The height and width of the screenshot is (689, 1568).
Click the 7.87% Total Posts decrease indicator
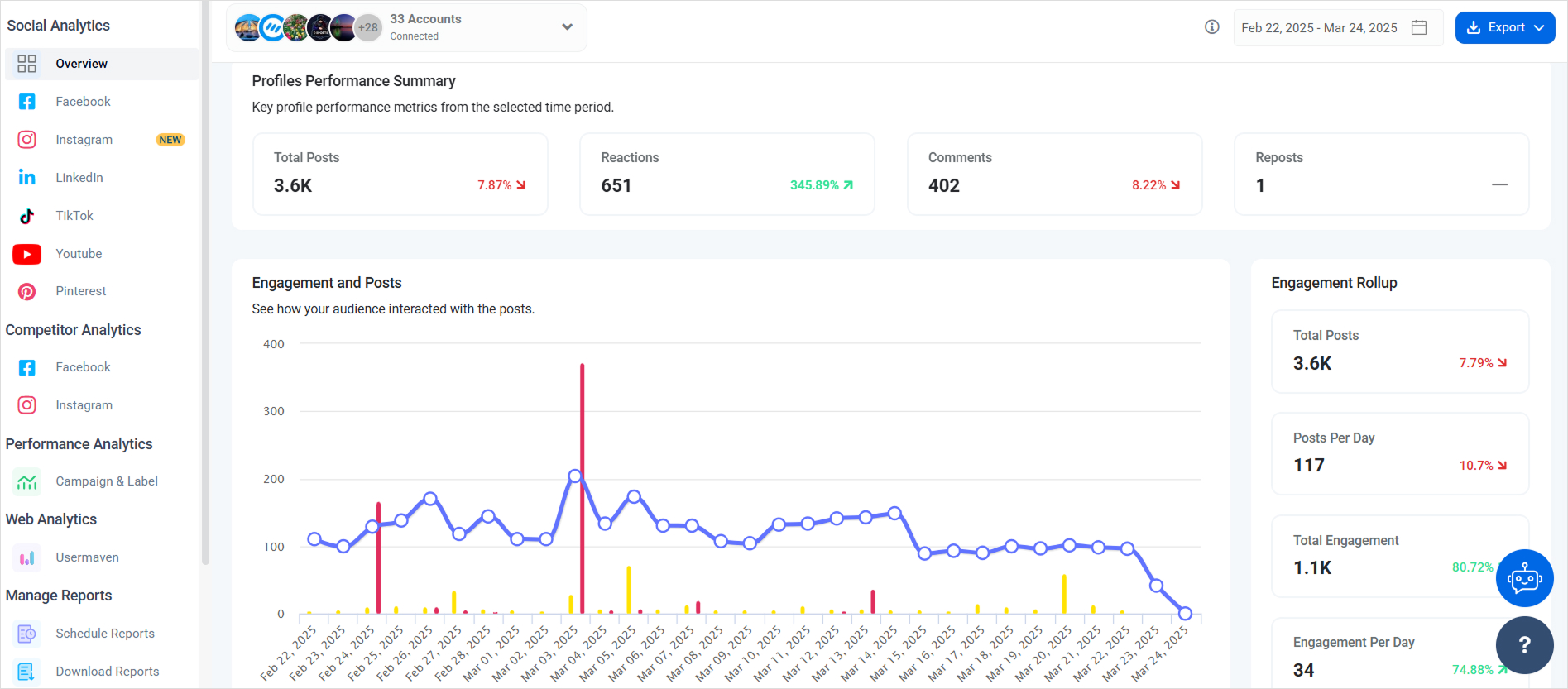(x=501, y=185)
